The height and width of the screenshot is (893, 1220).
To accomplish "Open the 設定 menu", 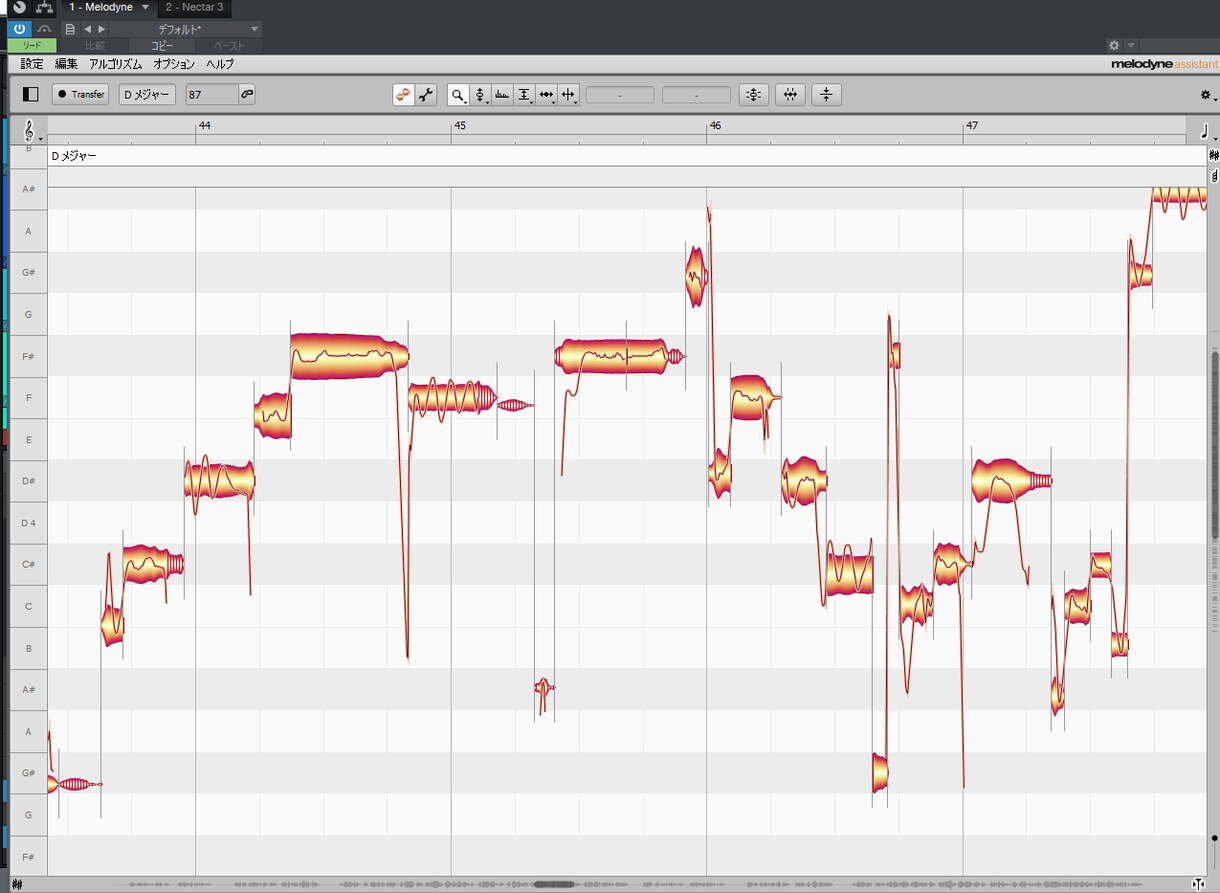I will coord(32,64).
